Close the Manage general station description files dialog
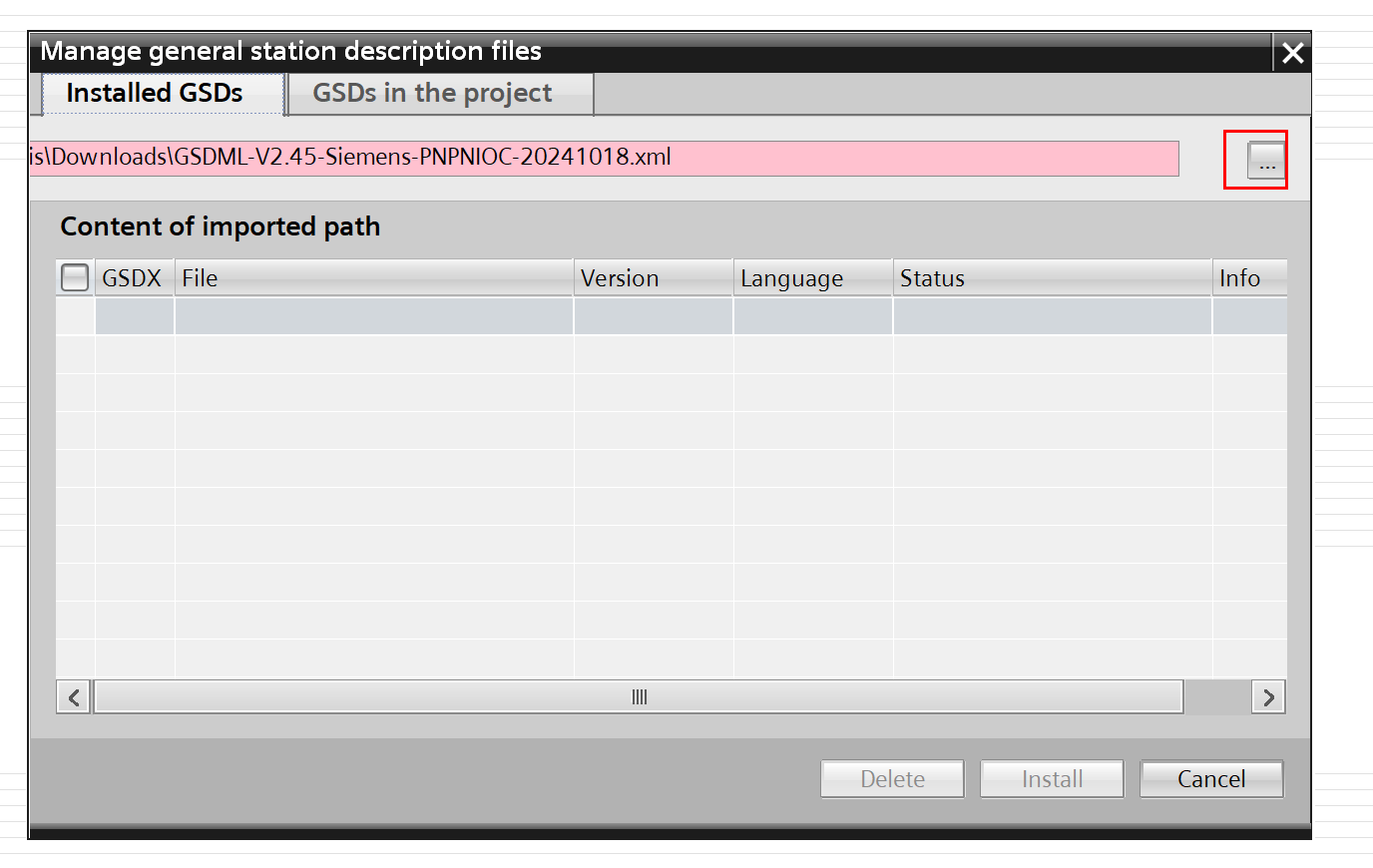Viewport: 1373px width, 868px height. pos(1292,53)
